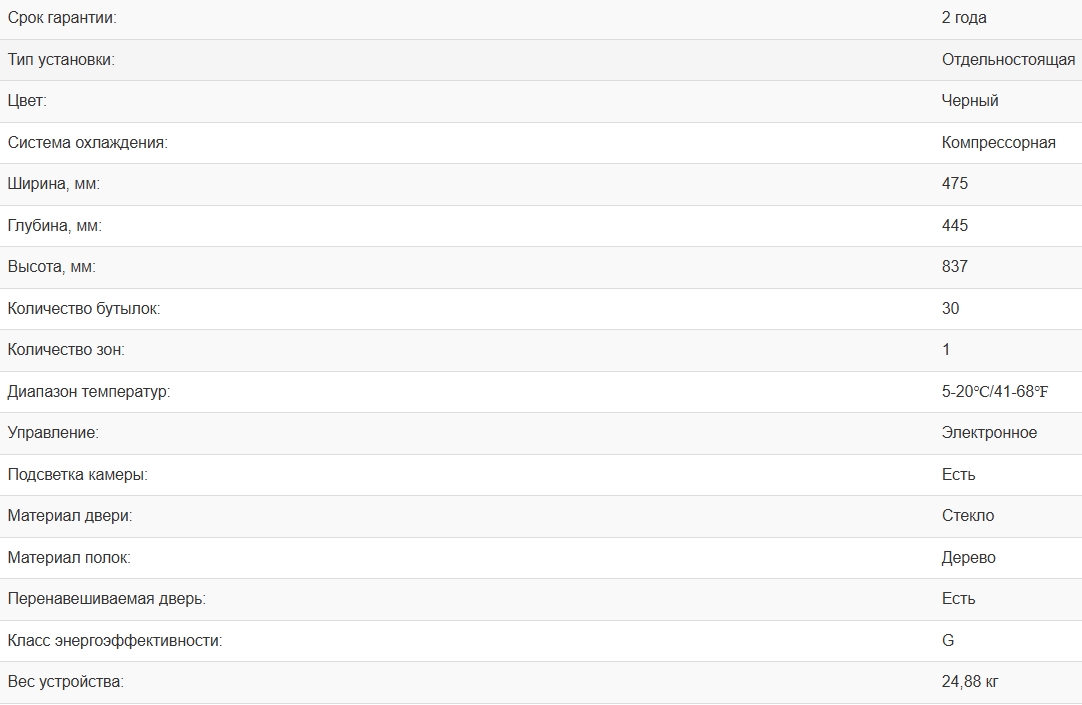Click the "Срок гарантии:" label

61,18
